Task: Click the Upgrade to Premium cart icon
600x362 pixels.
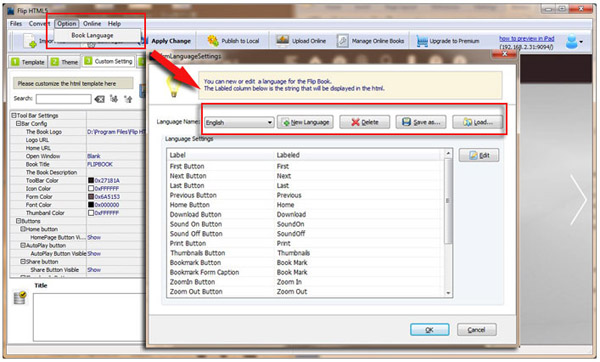Action: pos(422,41)
